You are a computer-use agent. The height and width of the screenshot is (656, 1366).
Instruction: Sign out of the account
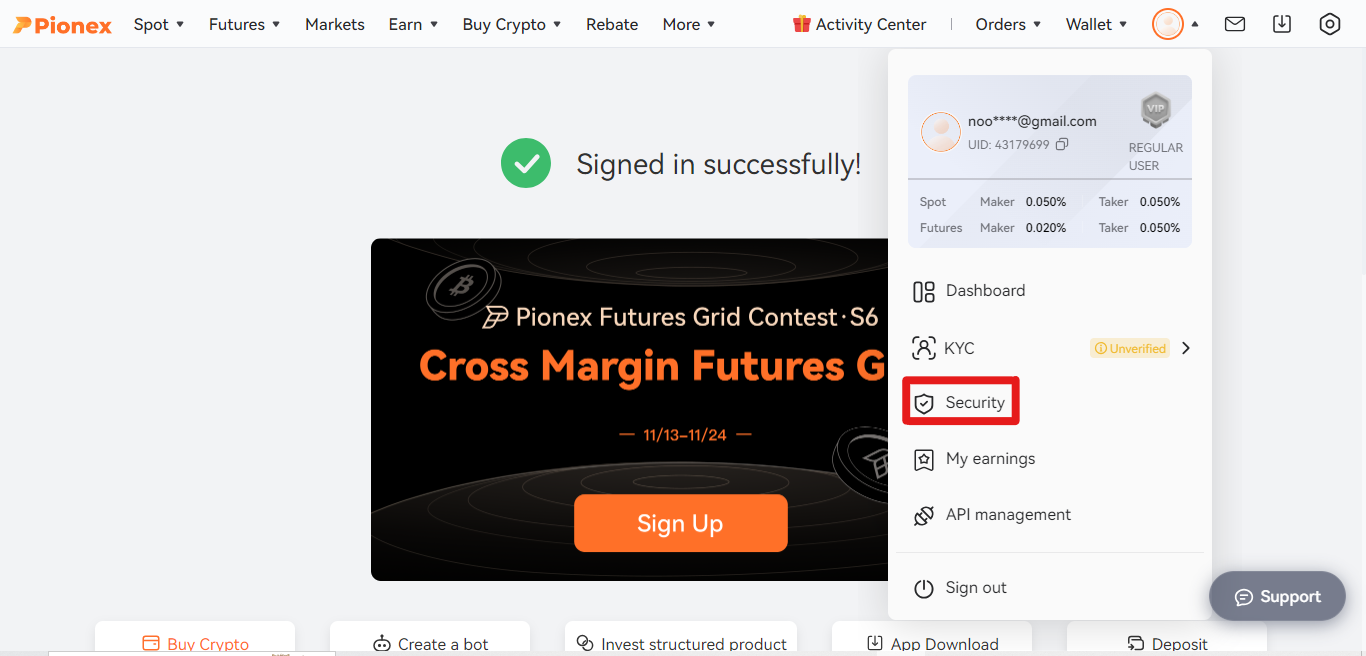1050,588
